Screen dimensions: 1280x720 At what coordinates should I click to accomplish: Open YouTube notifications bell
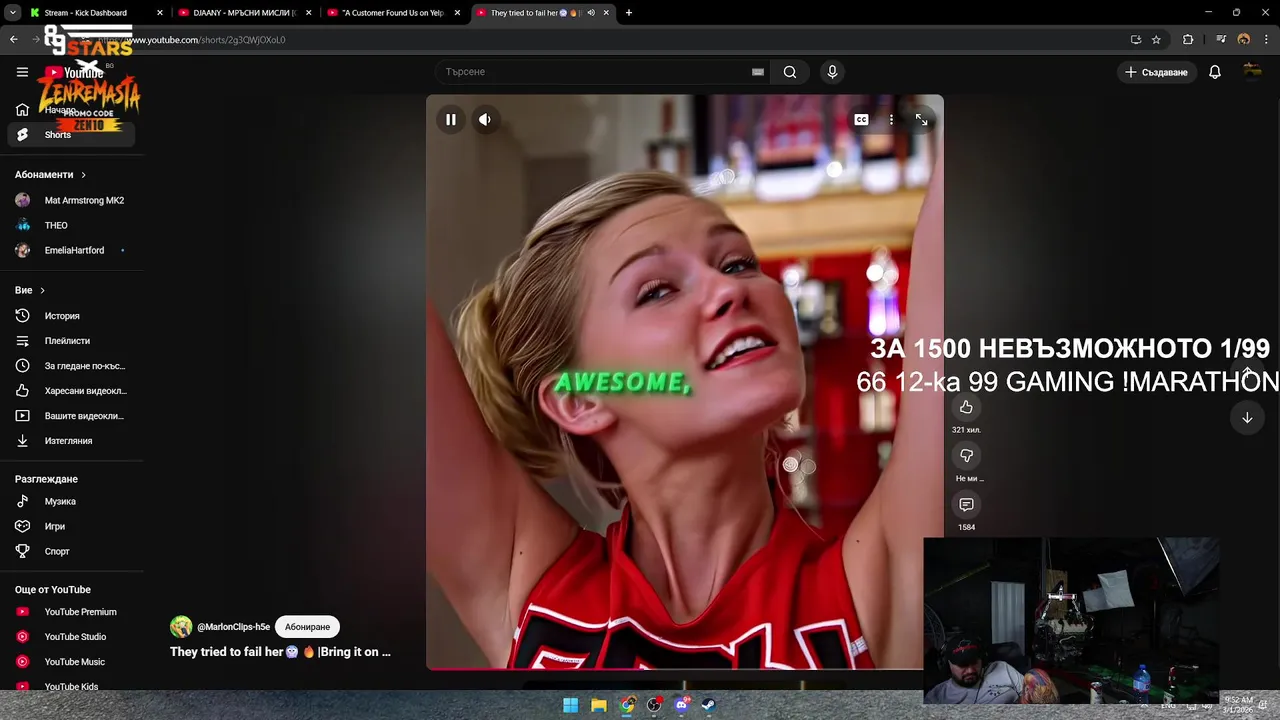pyautogui.click(x=1215, y=72)
